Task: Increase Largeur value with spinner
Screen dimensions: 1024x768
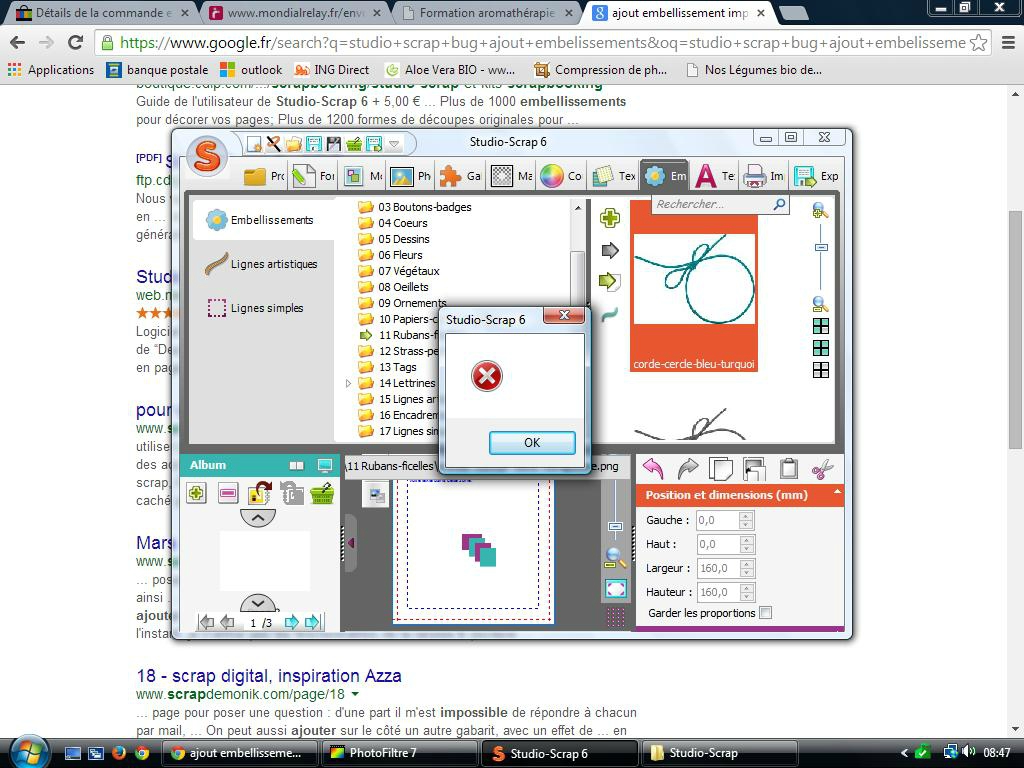Action: pos(746,564)
